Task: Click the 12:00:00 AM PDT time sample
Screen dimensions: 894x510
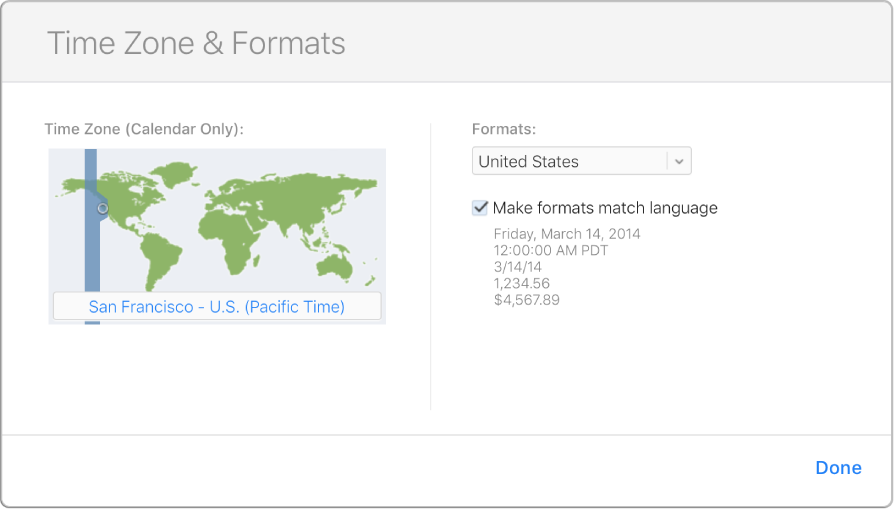Action: 550,250
